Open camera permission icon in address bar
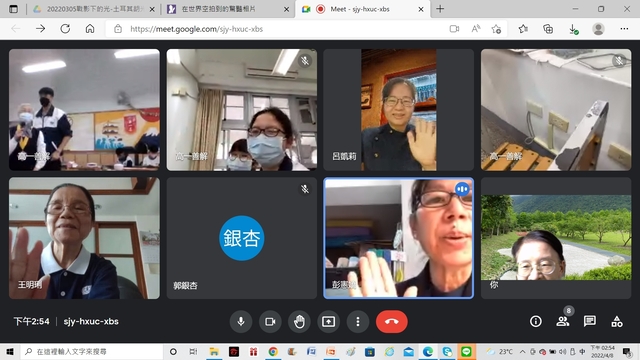The width and height of the screenshot is (640, 360). click(x=454, y=29)
